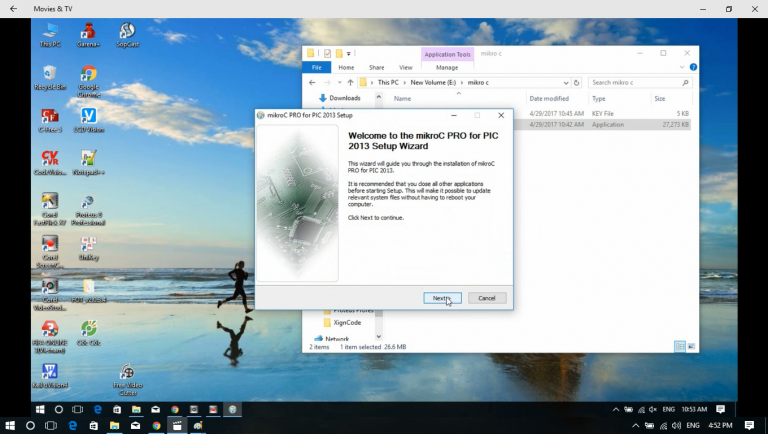The image size is (768, 434).
Task: Click New Volume (E:) in address path
Action: (433, 83)
